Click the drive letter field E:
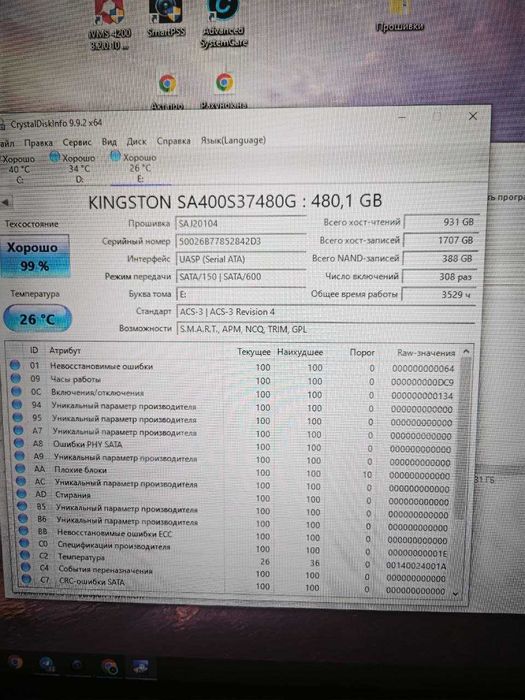This screenshot has height=700, width=525. click(x=241, y=294)
